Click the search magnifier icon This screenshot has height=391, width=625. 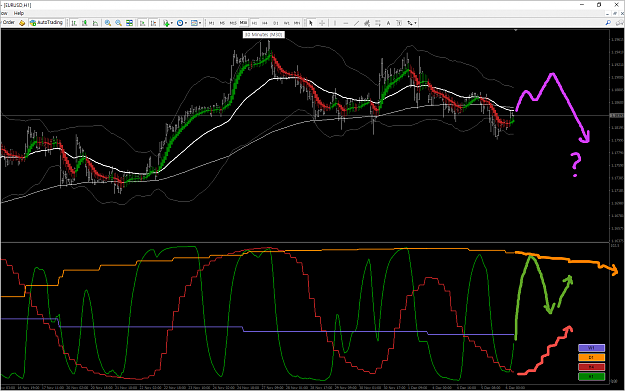tap(608, 23)
